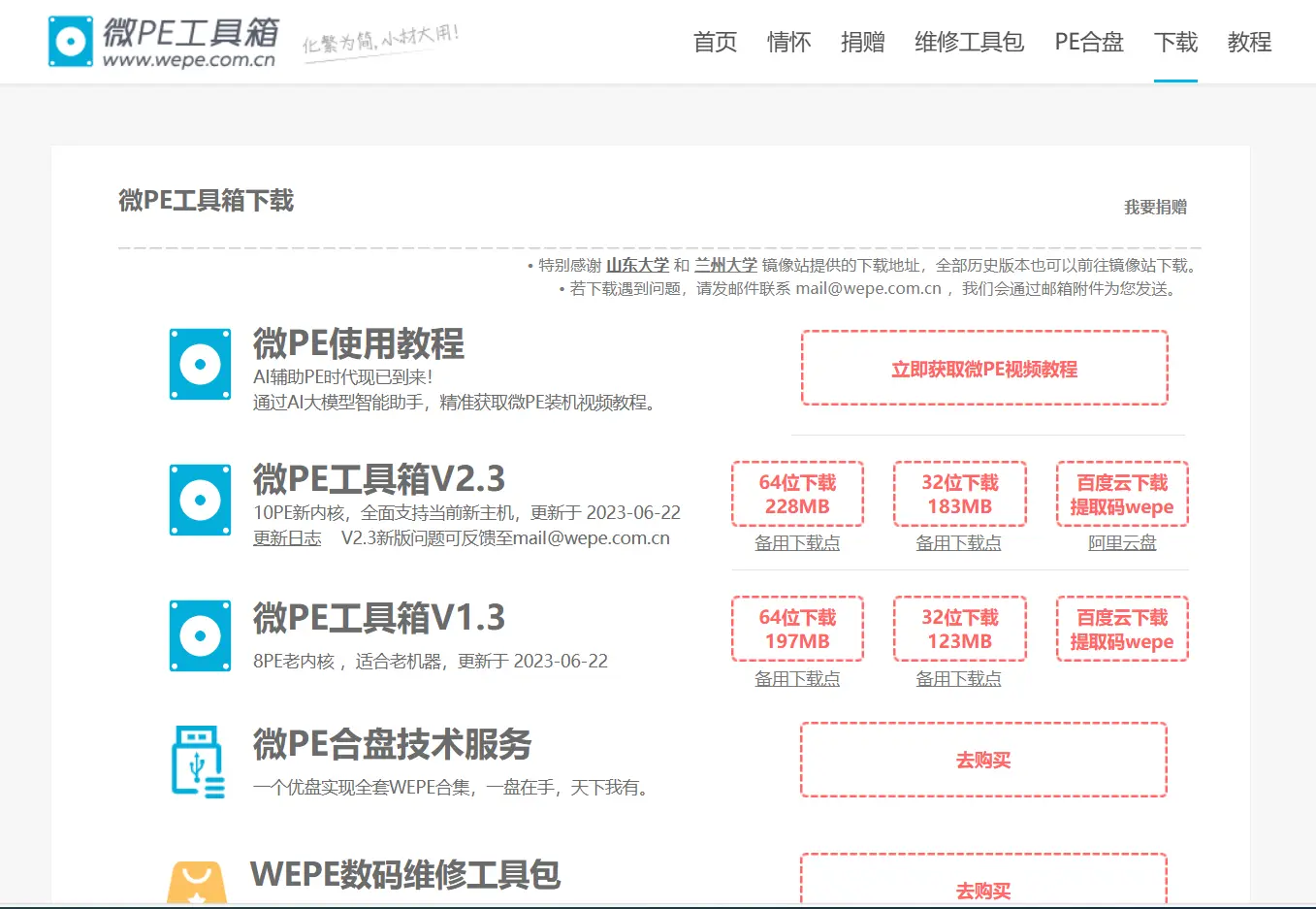Click the 微PE工具箱下载 page title
This screenshot has height=909, width=1316.
[207, 201]
